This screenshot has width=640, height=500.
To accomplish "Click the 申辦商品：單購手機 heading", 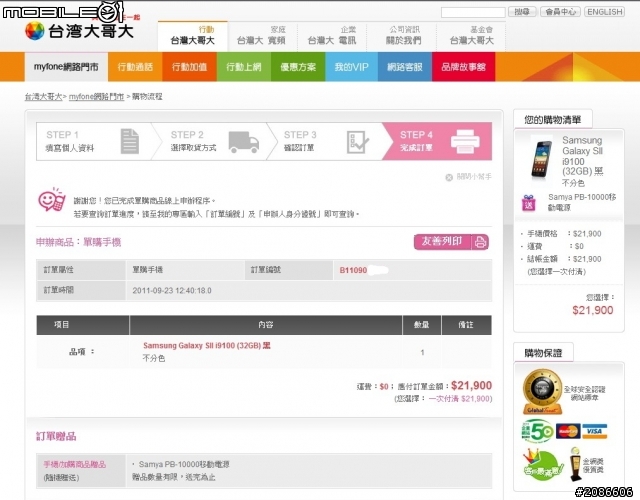I will 78,242.
